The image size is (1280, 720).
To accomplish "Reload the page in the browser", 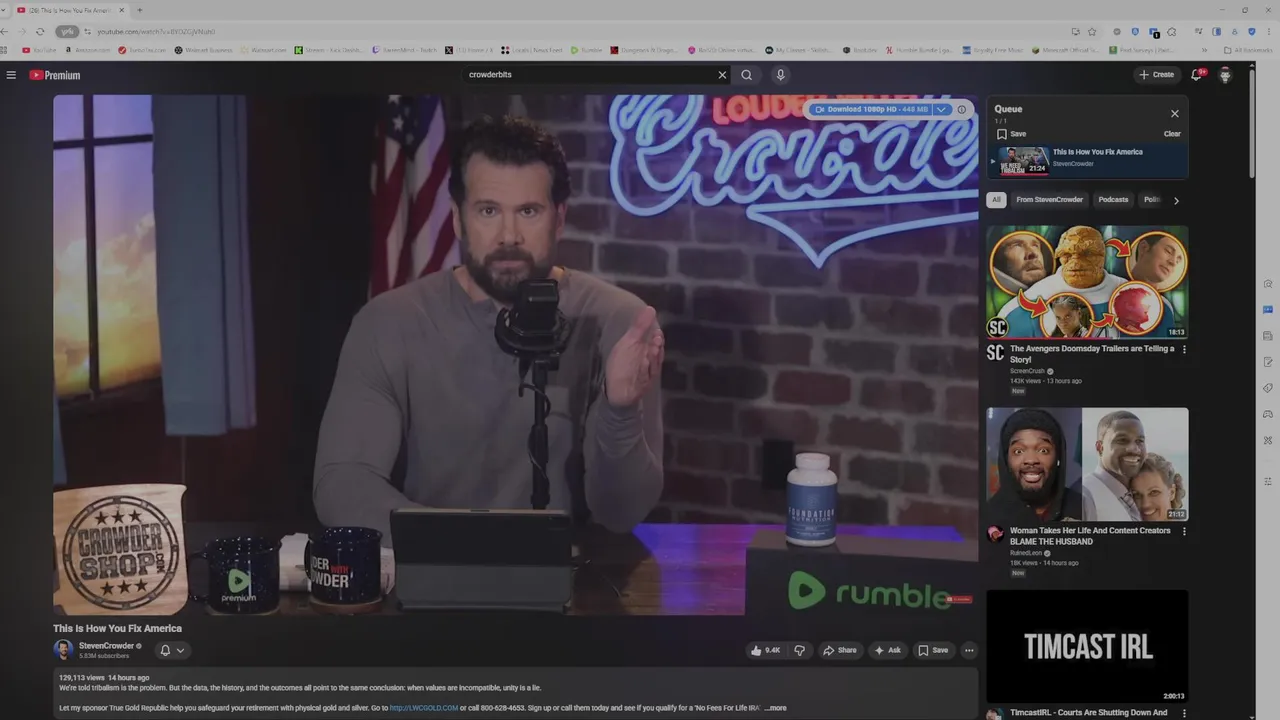I will tap(41, 31).
